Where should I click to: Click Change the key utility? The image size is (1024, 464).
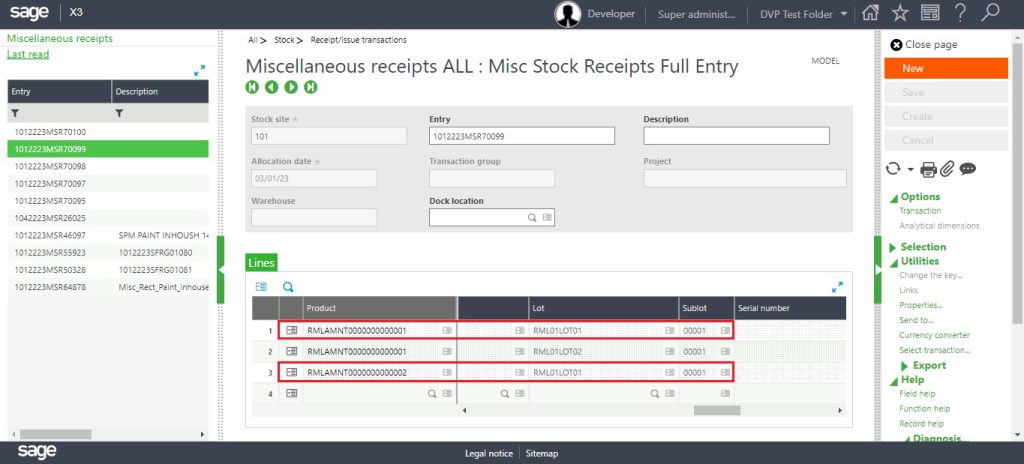(x=931, y=275)
